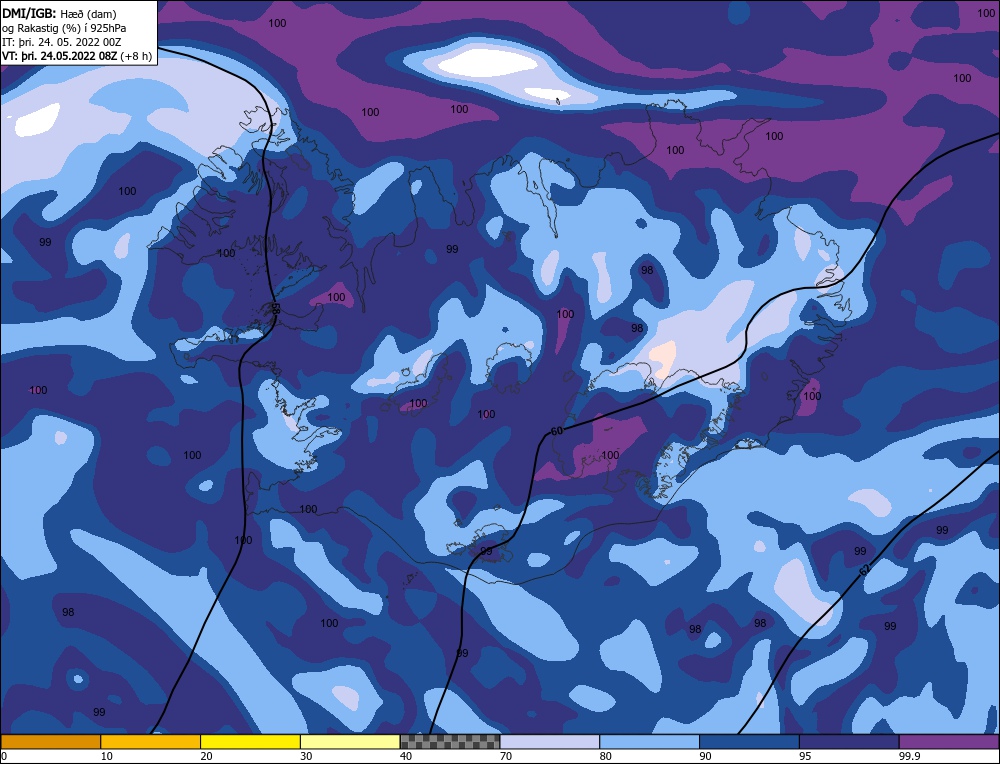
Task: Click the pale yellow 30–40 legend swatch
Action: click(x=350, y=742)
